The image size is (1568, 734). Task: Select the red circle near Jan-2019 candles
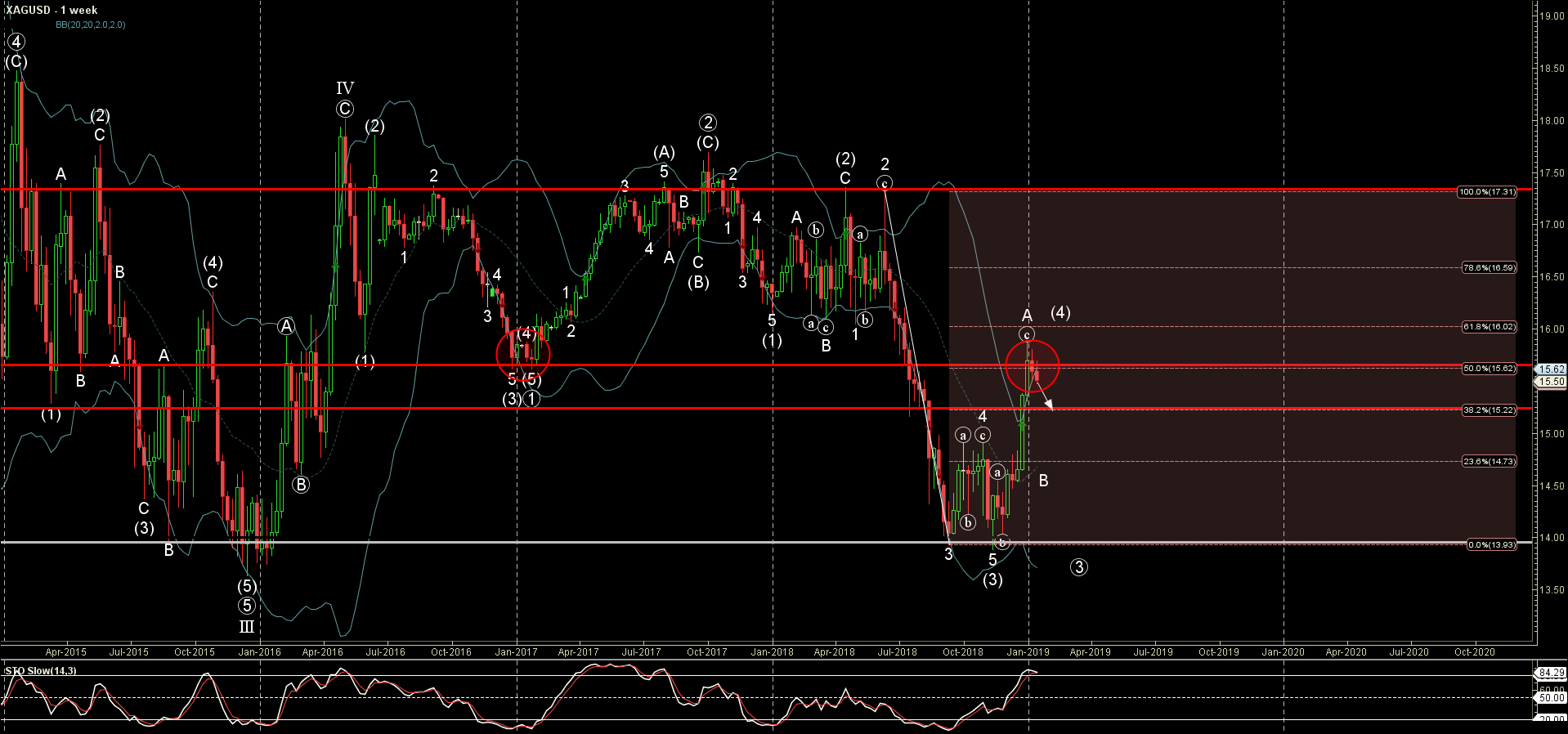1032,365
